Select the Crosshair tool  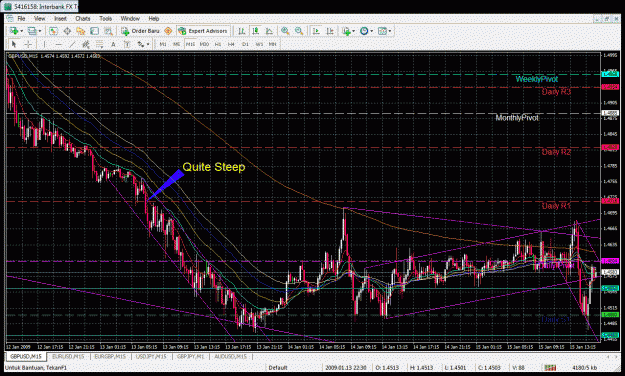(28, 44)
